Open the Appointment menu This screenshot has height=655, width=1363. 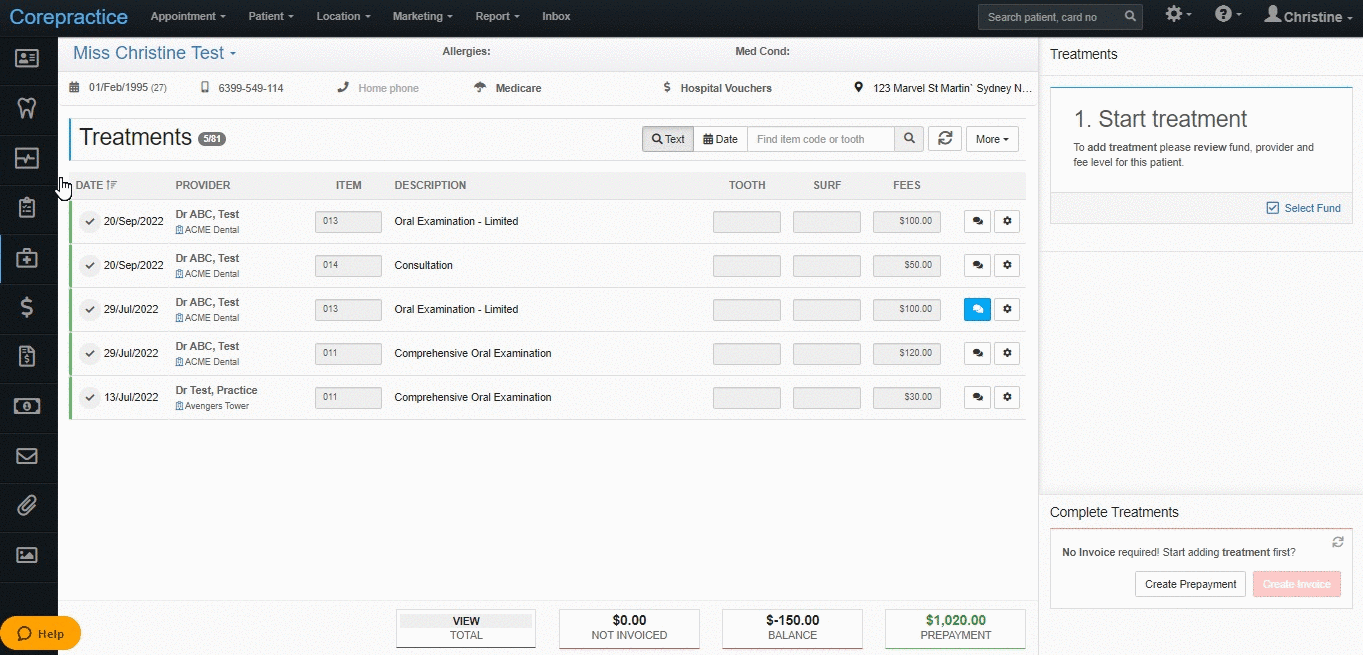(x=188, y=16)
